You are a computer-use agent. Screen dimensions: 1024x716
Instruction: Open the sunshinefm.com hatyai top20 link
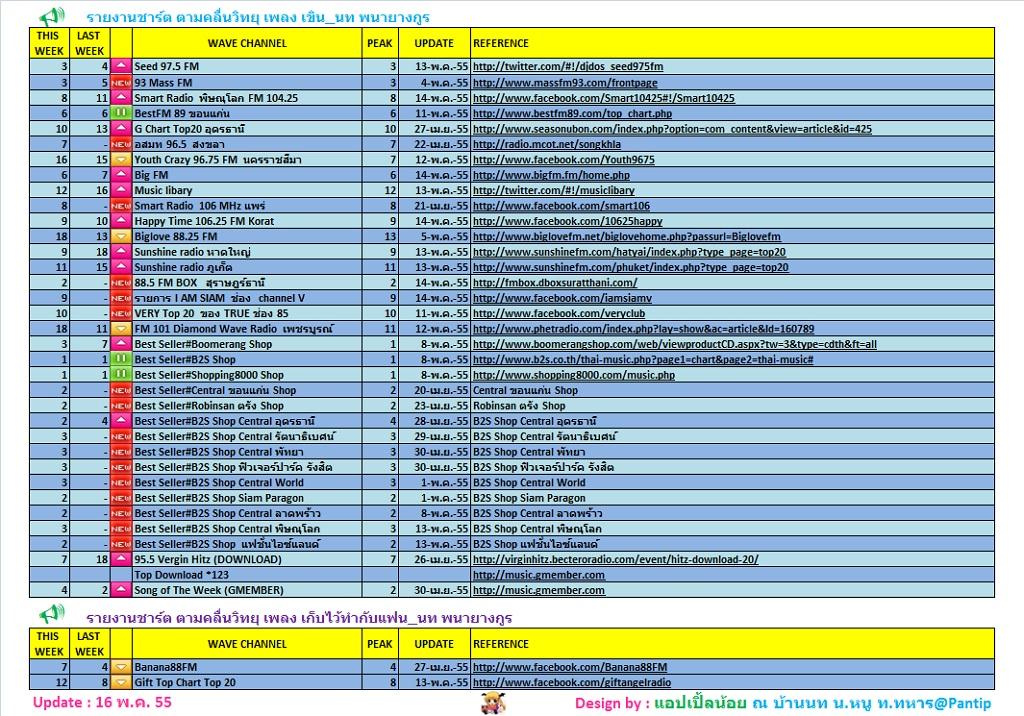629,252
